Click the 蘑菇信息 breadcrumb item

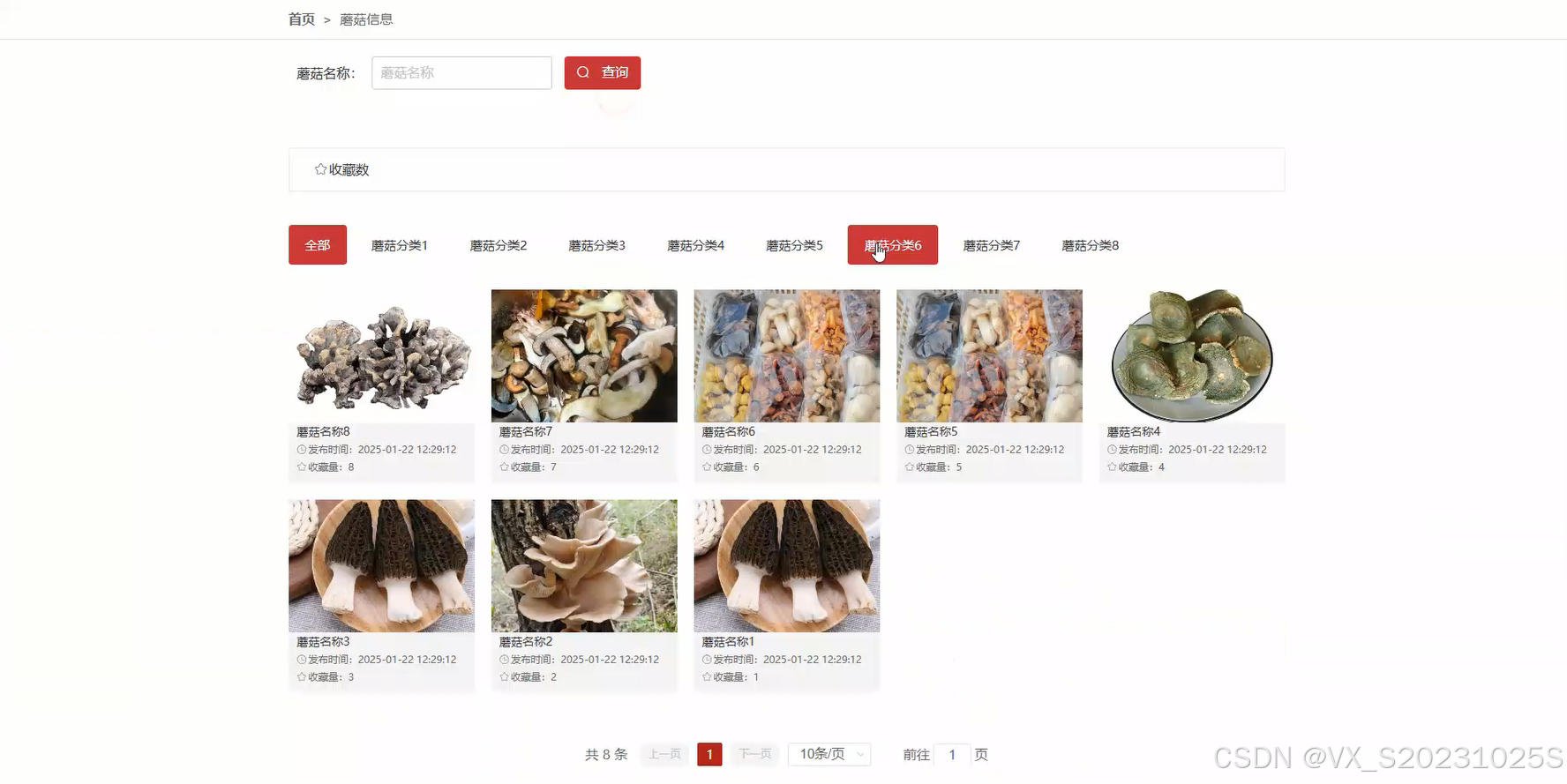(366, 19)
